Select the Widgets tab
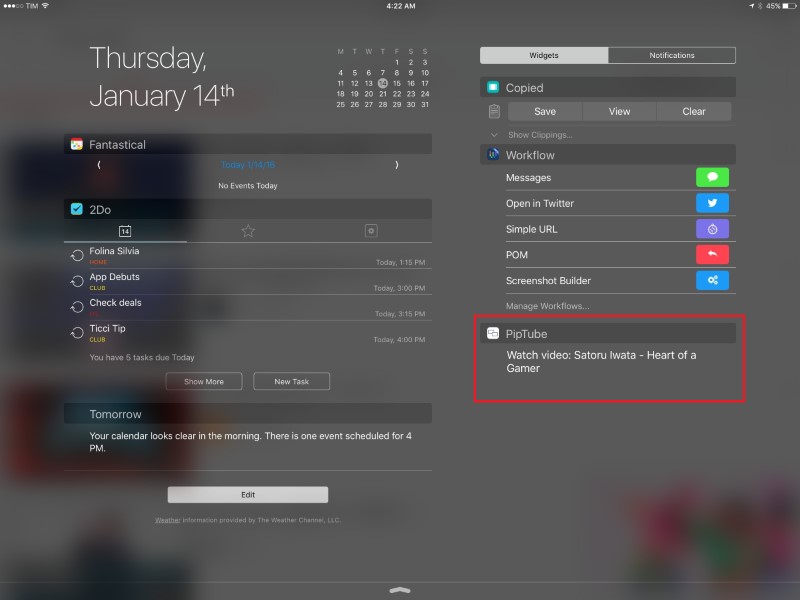 [x=543, y=55]
